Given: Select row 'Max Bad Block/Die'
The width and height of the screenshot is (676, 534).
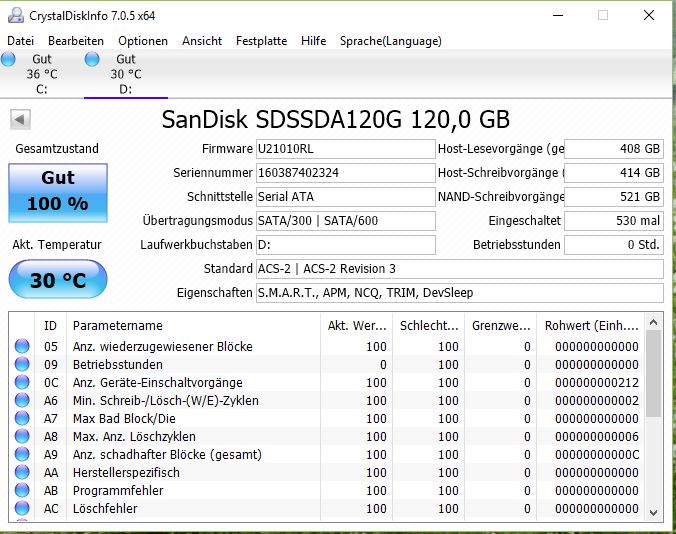Looking at the screenshot, I should pyautogui.click(x=327, y=418).
